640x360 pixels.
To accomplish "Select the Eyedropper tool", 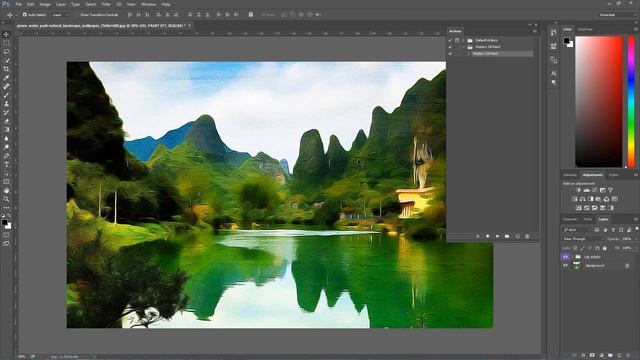I will tap(6, 78).
